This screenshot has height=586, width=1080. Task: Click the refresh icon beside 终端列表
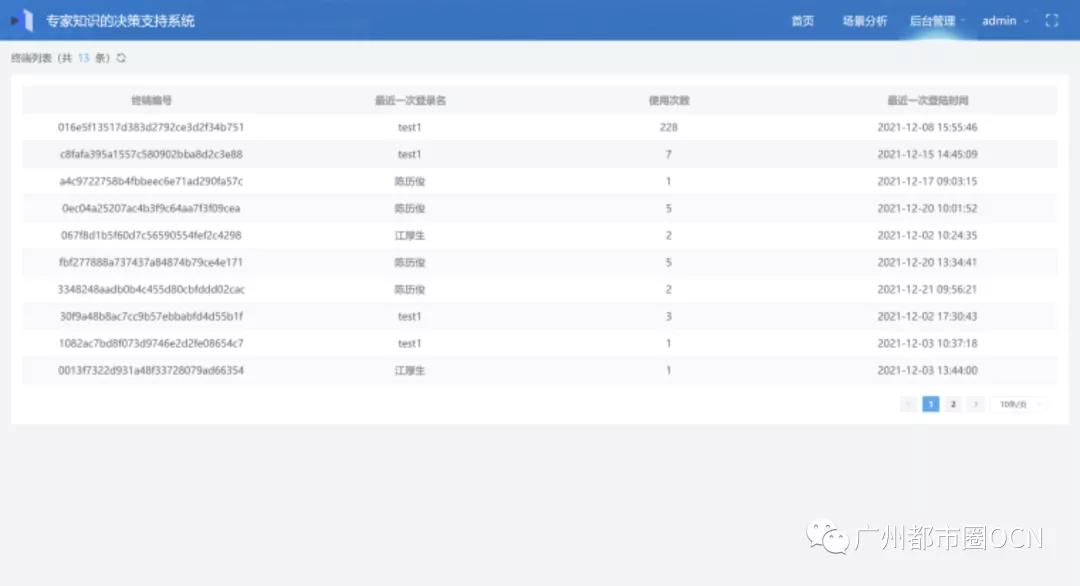[121, 58]
